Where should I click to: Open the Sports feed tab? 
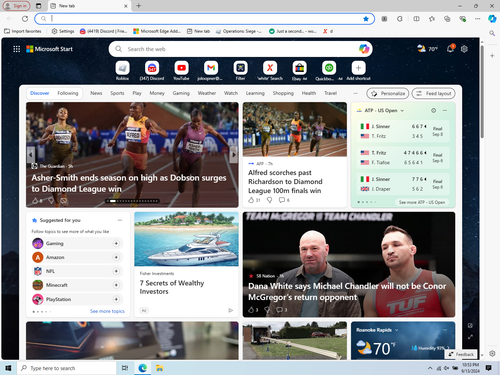(117, 93)
